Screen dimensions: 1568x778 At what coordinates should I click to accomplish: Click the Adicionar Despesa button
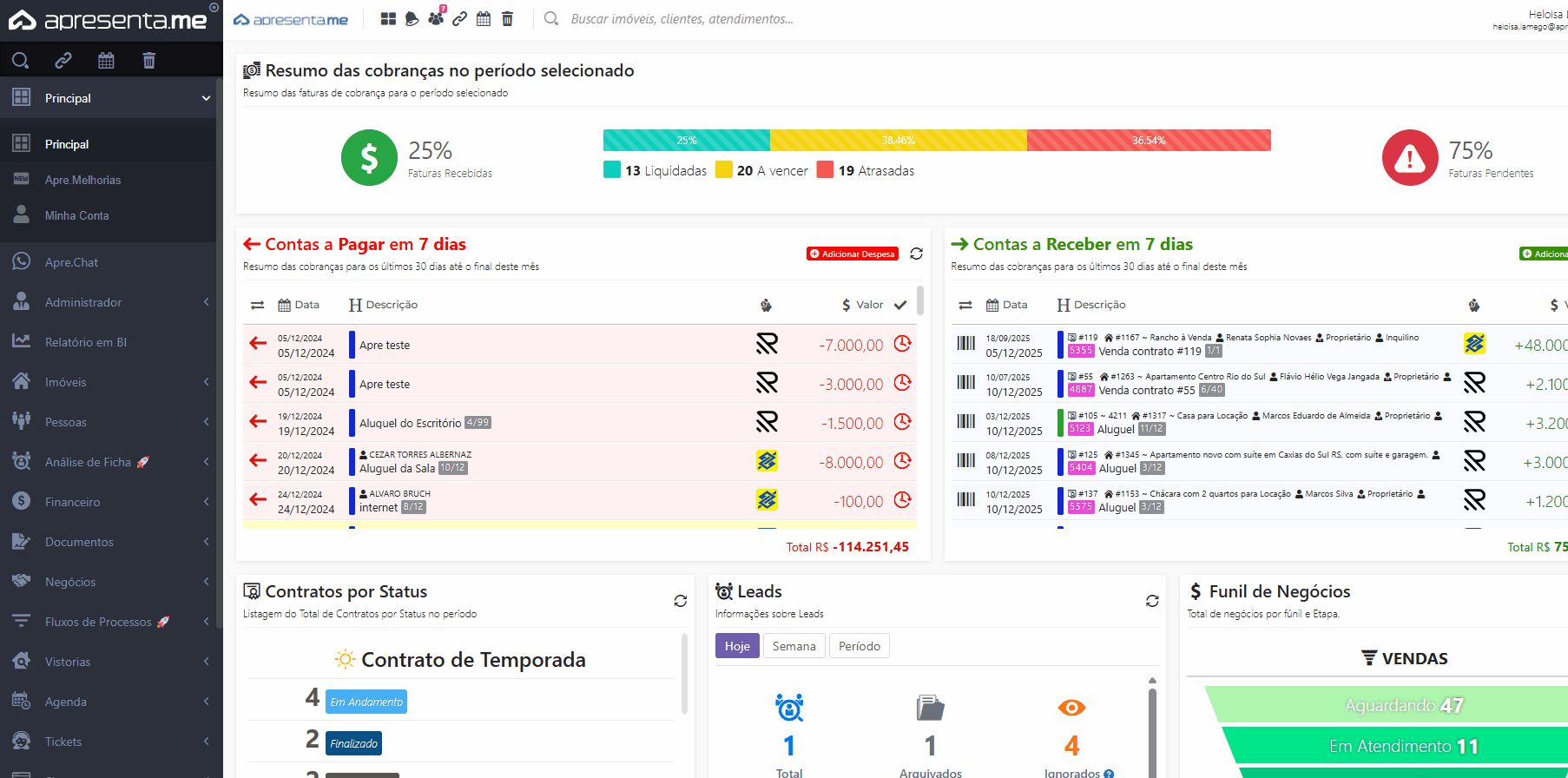[853, 254]
